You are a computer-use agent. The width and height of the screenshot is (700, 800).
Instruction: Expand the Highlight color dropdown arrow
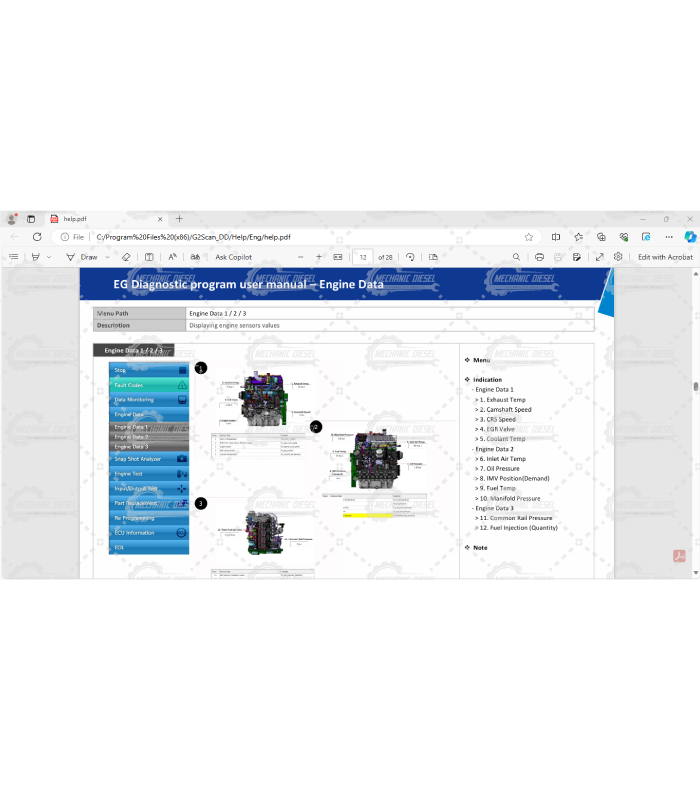[49, 257]
